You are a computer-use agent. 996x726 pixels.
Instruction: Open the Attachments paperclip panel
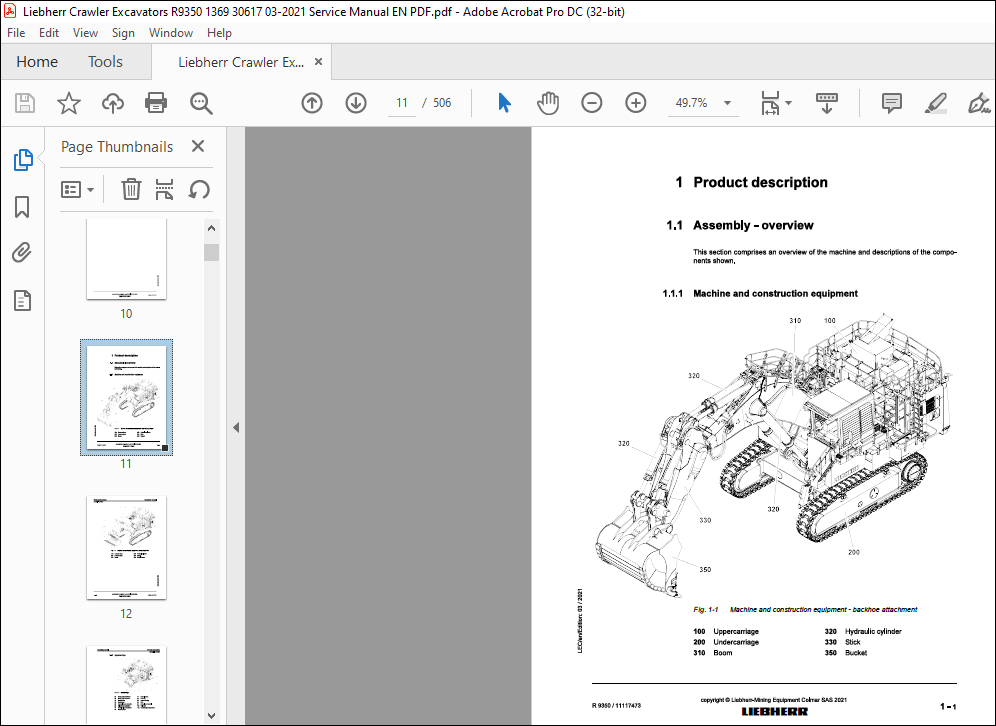click(22, 253)
